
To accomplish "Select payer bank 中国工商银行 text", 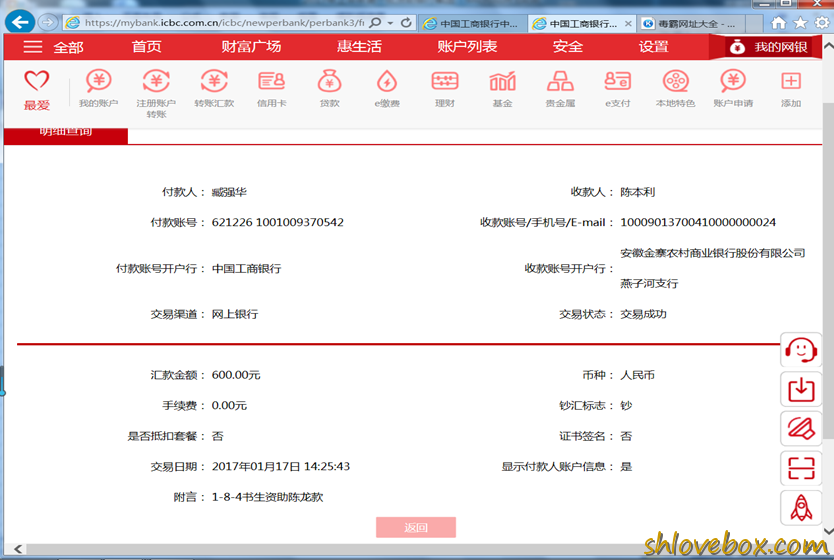I will pos(246,269).
